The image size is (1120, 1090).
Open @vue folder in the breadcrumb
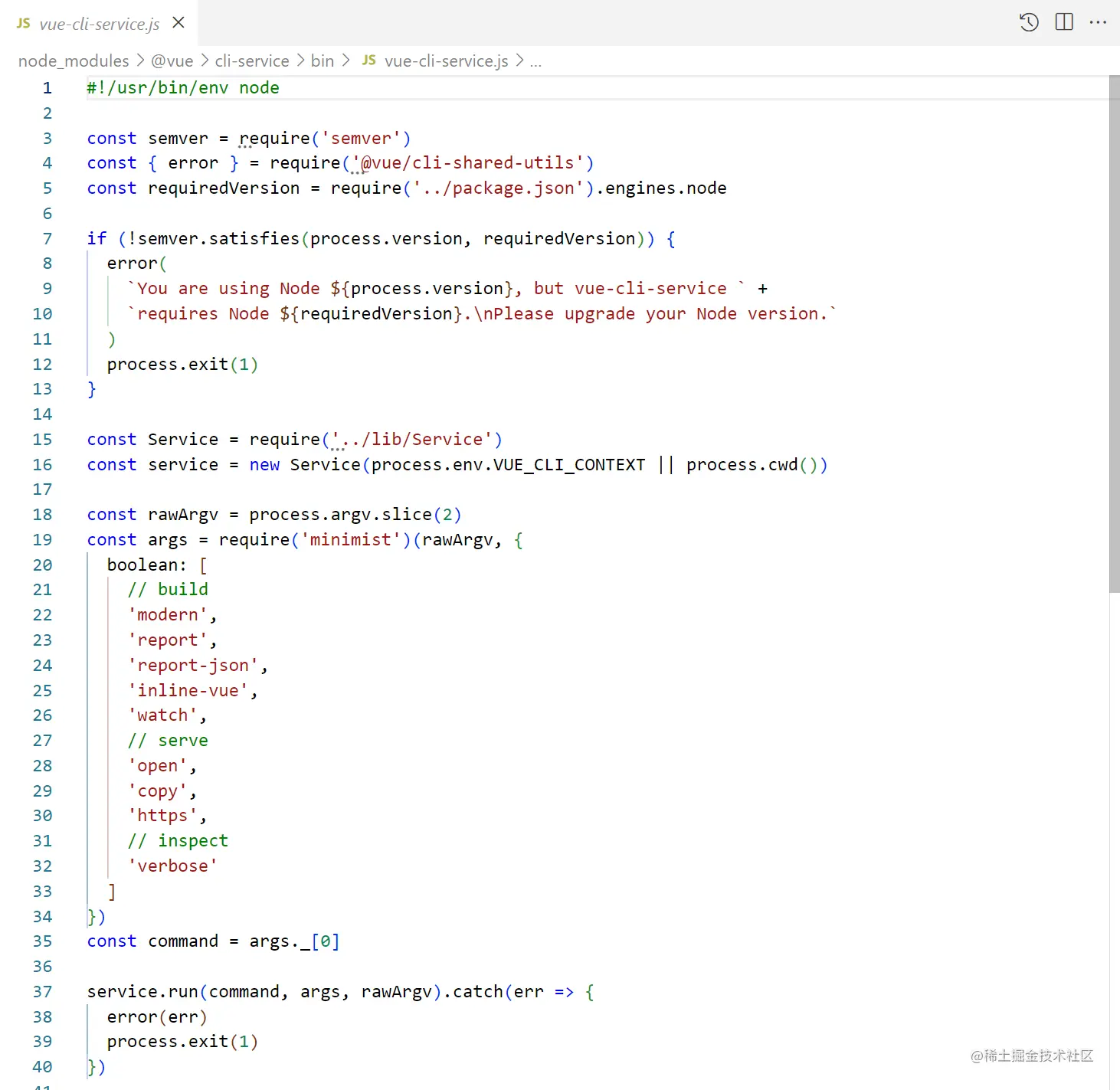[x=172, y=61]
